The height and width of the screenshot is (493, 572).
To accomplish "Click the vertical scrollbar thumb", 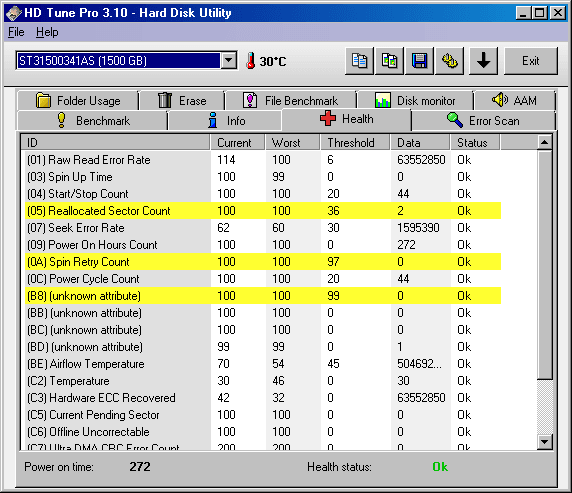I will [545, 265].
